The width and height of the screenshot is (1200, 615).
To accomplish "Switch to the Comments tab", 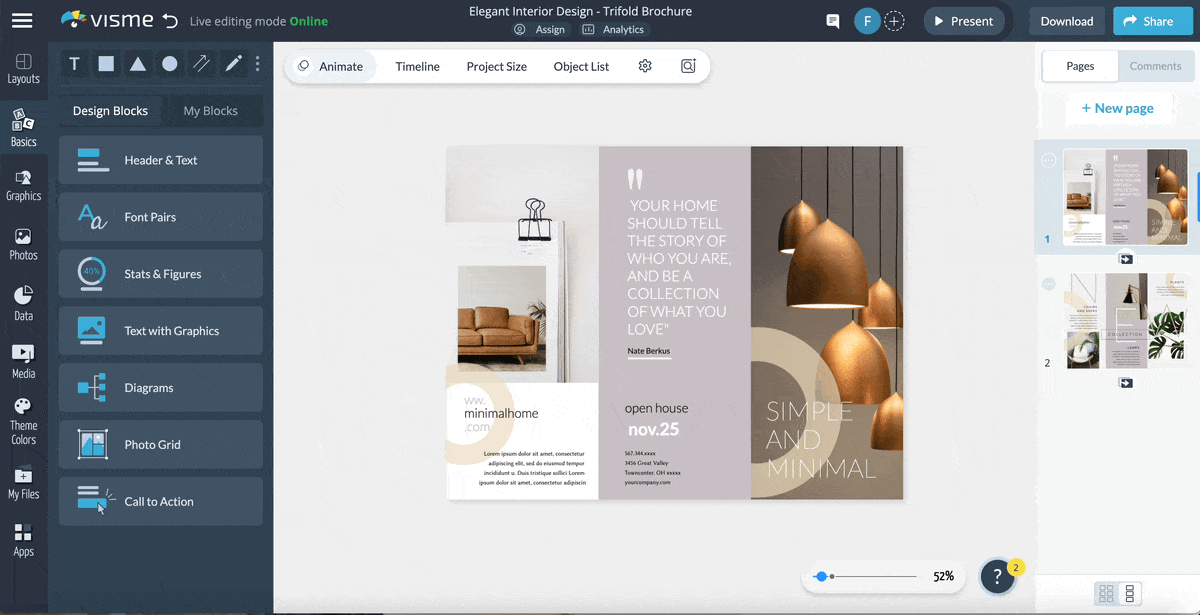I will [1155, 66].
